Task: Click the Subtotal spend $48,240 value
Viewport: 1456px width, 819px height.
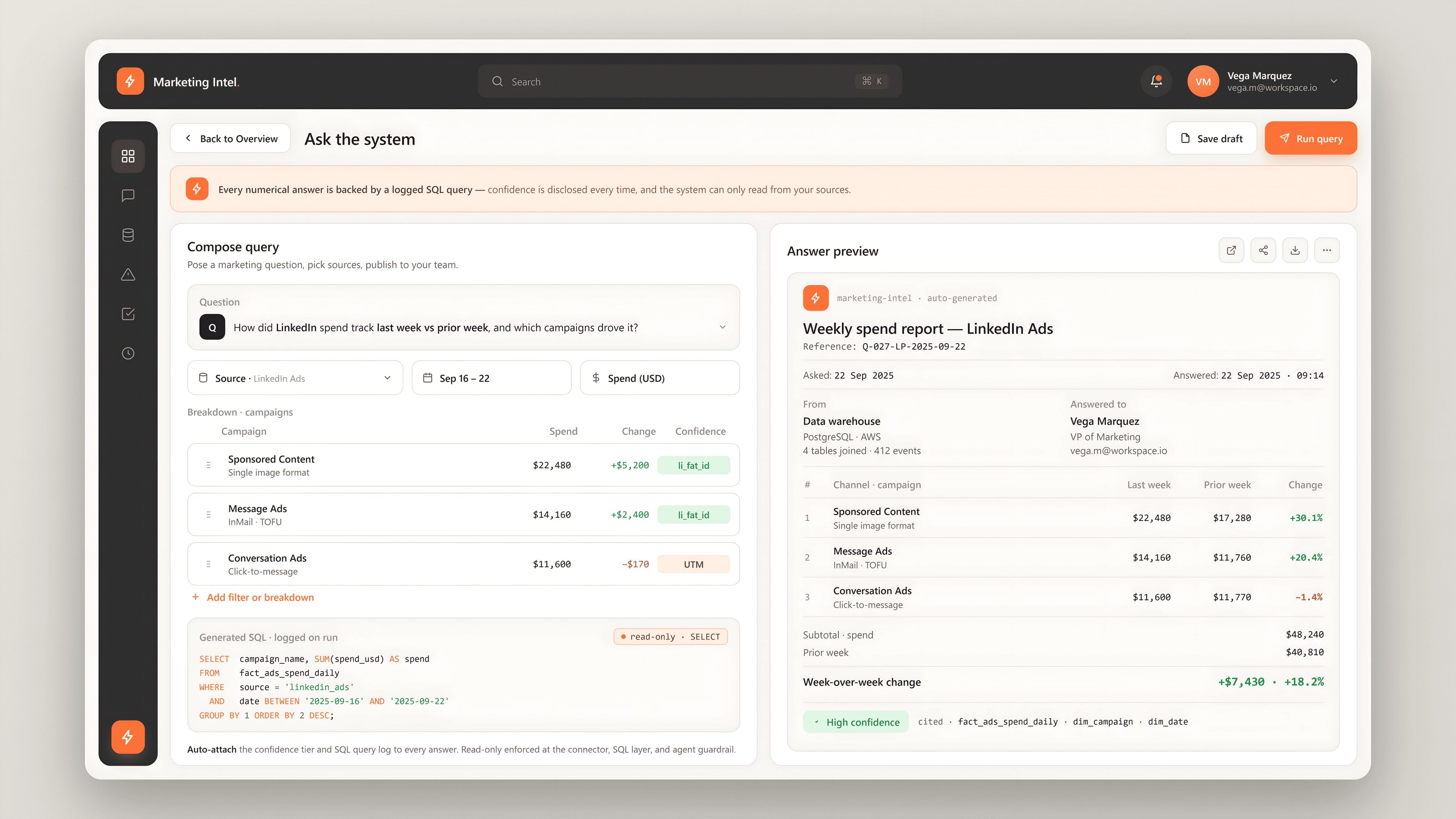Action: (x=1304, y=635)
